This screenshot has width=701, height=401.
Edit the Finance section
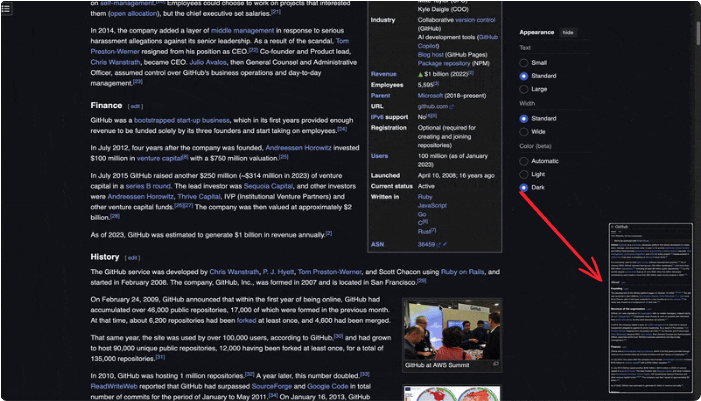click(x=135, y=106)
